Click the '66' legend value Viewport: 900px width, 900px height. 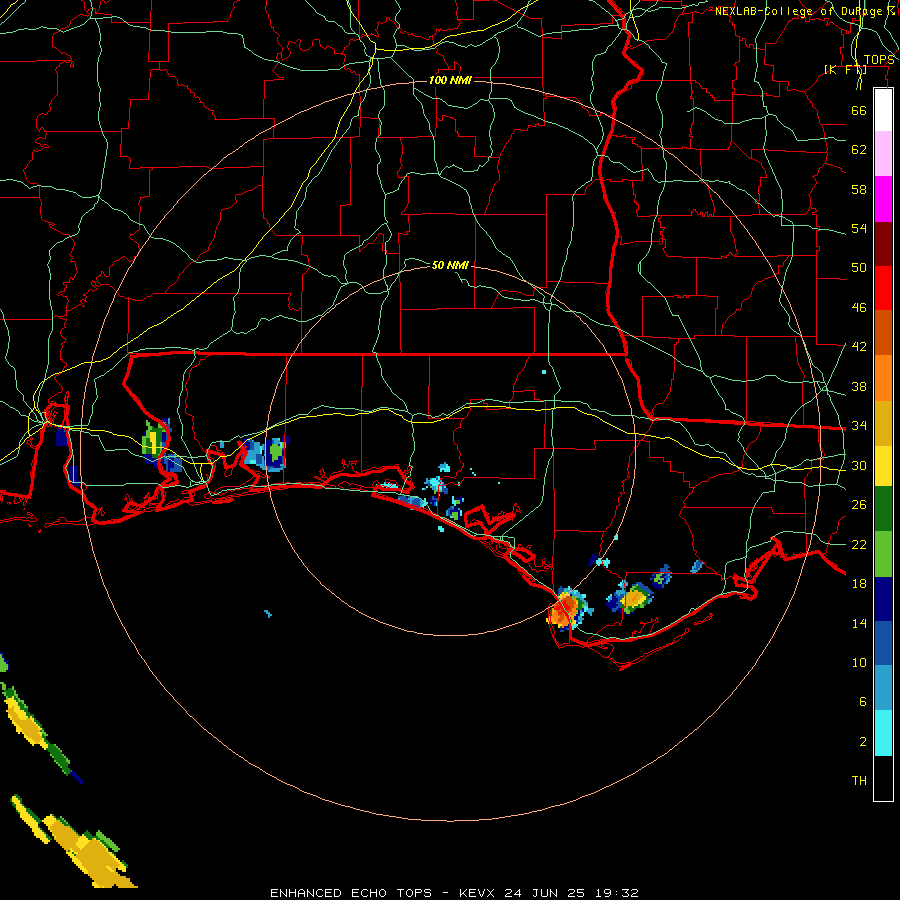tap(859, 110)
